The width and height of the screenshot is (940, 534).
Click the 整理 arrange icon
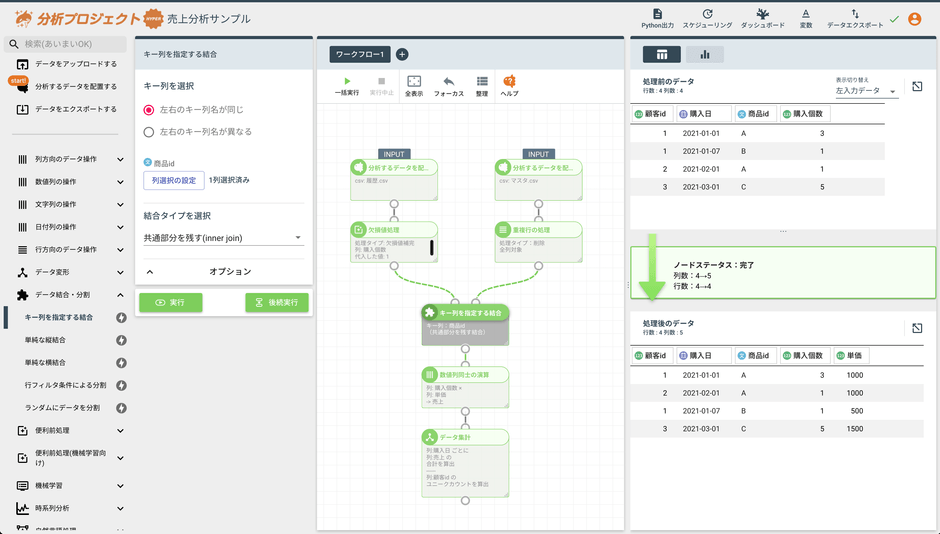pos(482,81)
